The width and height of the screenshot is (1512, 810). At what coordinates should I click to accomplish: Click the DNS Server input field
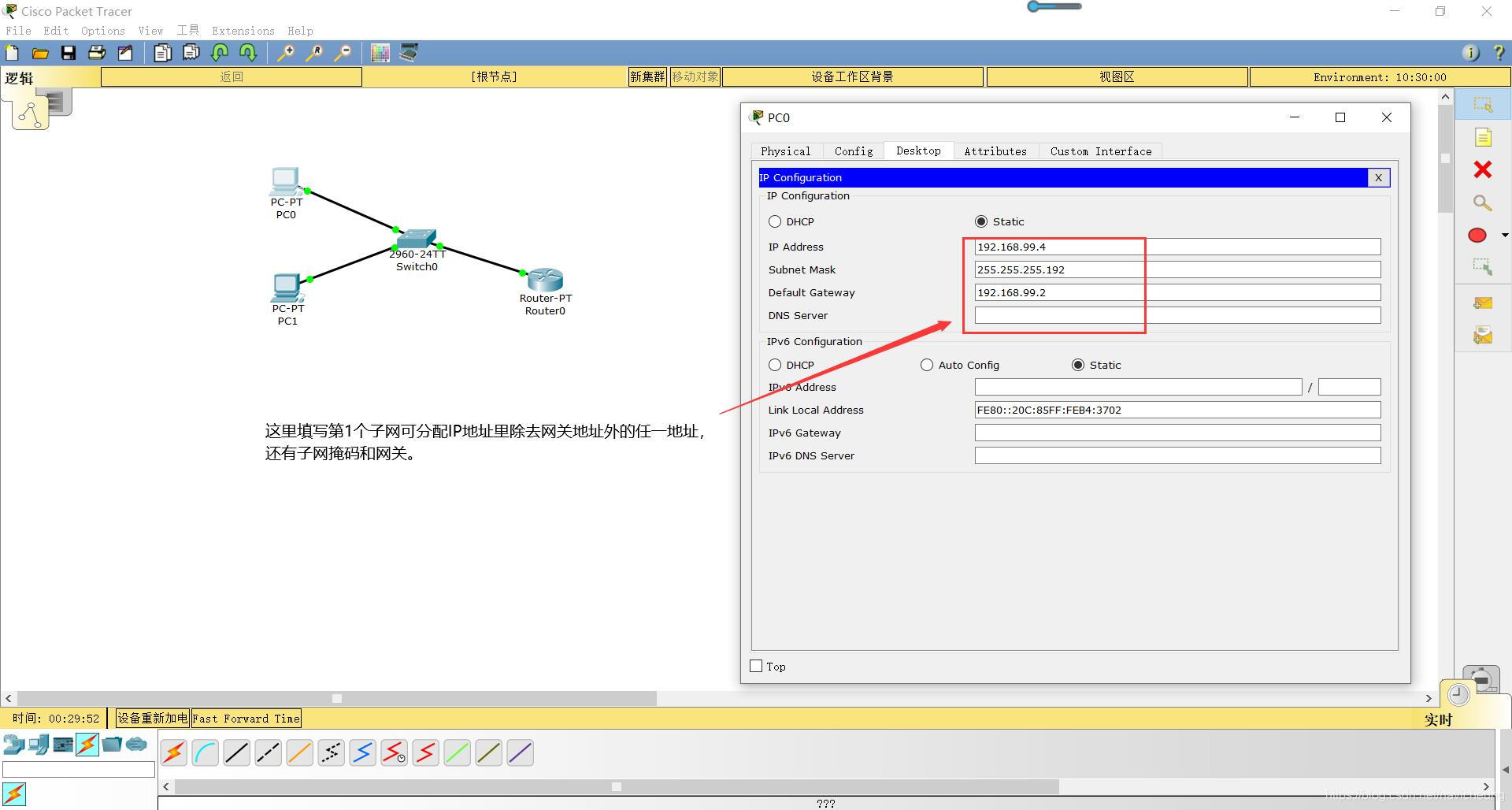[x=1177, y=315]
